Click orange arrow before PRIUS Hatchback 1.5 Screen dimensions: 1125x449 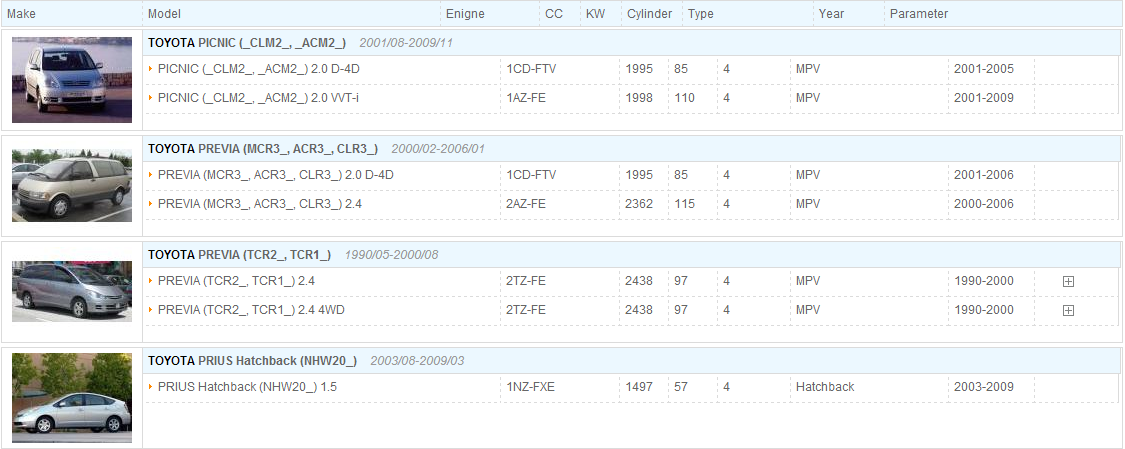151,387
